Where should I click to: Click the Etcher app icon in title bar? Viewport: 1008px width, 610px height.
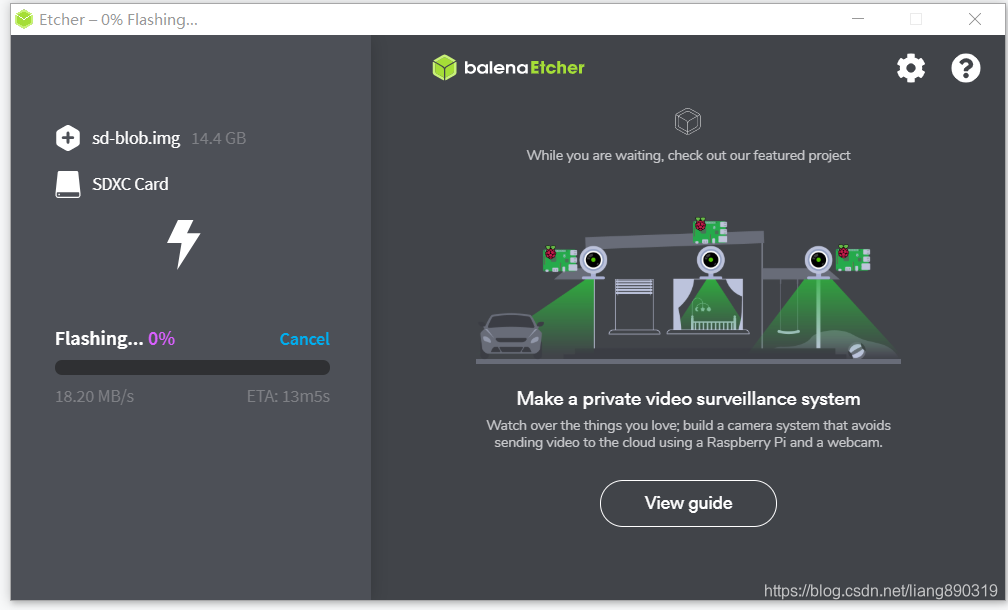[24, 19]
